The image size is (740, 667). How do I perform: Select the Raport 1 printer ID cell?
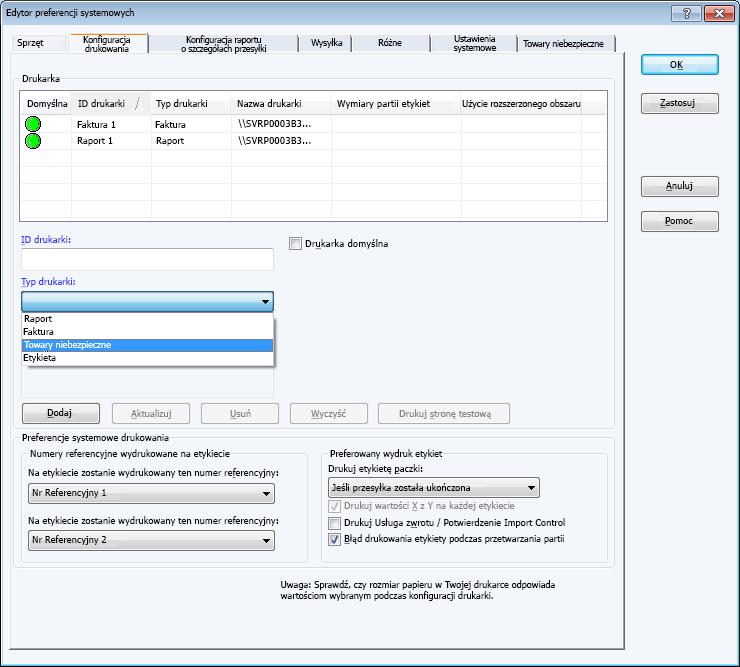(111, 141)
